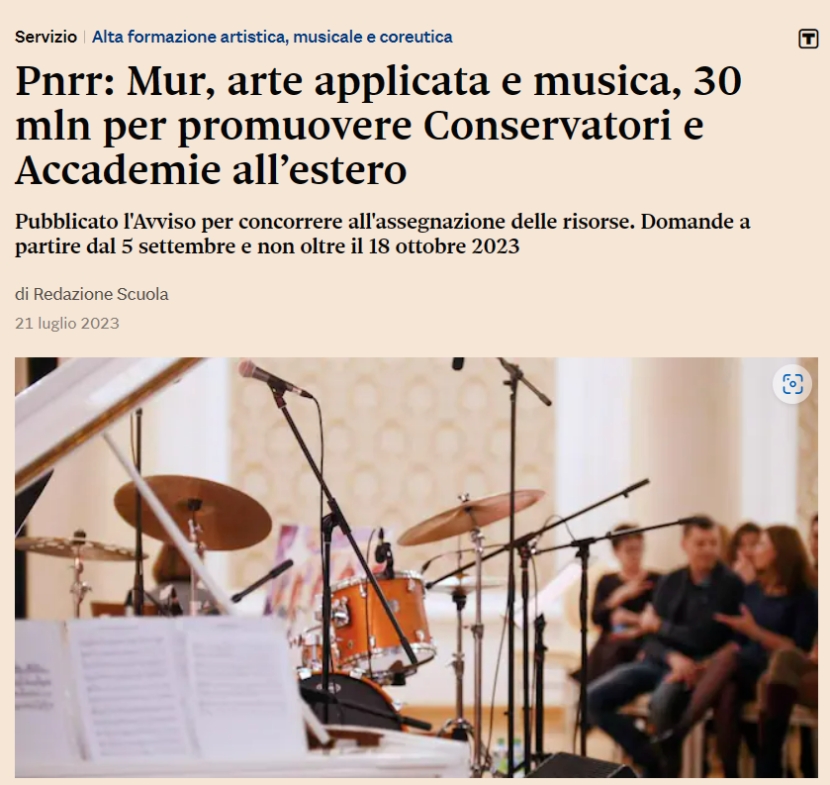Open Alta formazione artistica, musicale e coreutica link
Image resolution: width=830 pixels, height=785 pixels.
272,37
